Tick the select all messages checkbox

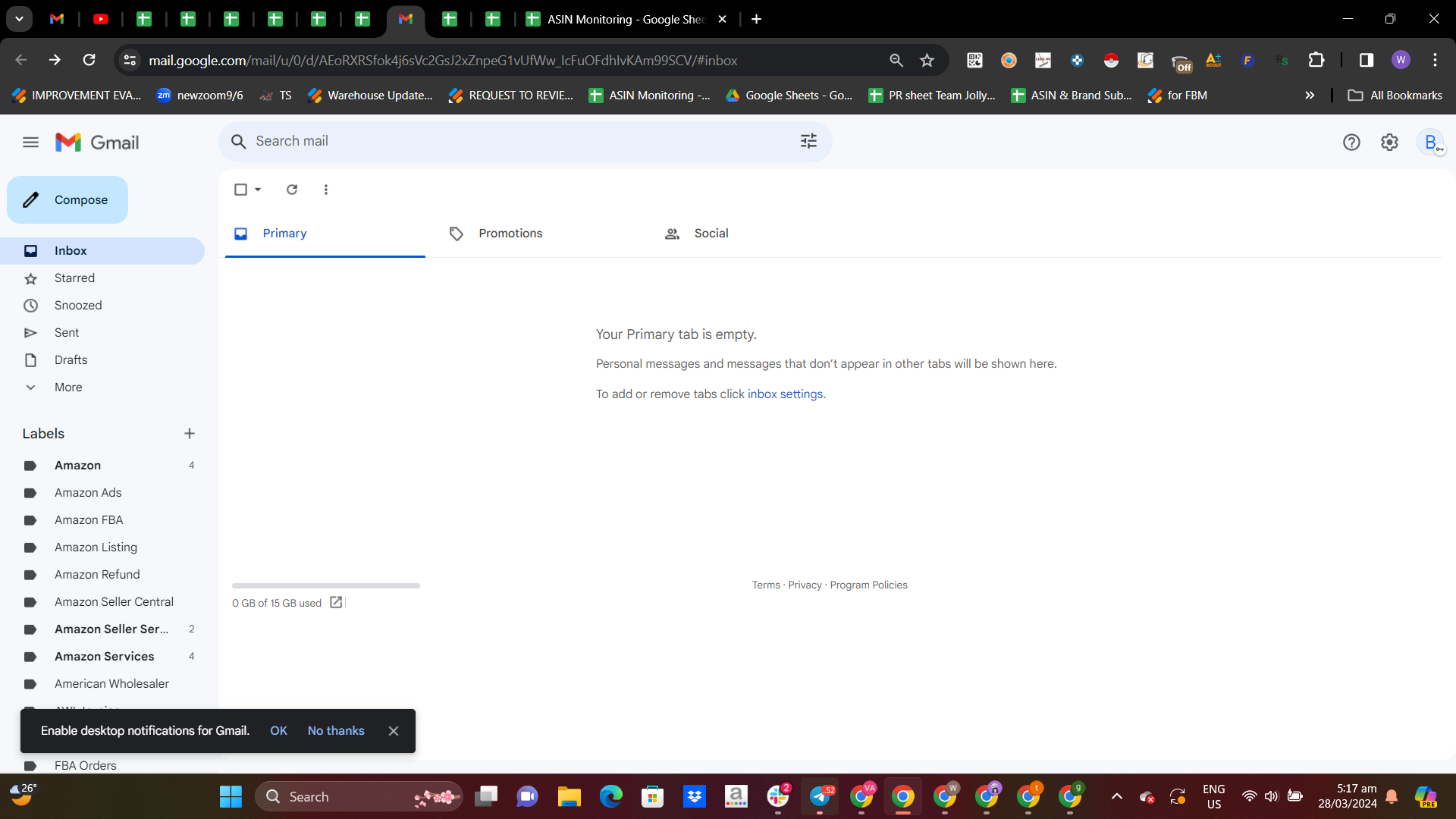(x=240, y=190)
